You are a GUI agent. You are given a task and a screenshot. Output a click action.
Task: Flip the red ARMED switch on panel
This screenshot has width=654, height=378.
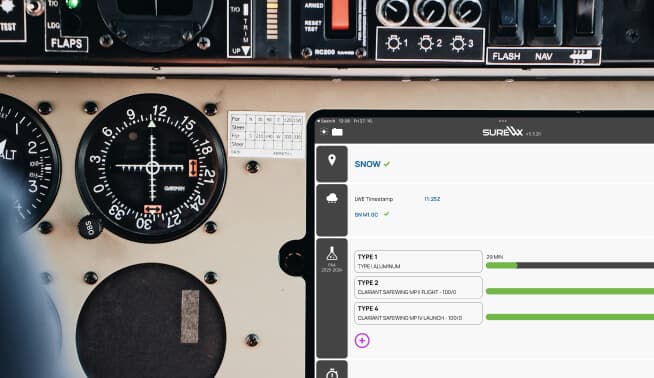click(340, 15)
